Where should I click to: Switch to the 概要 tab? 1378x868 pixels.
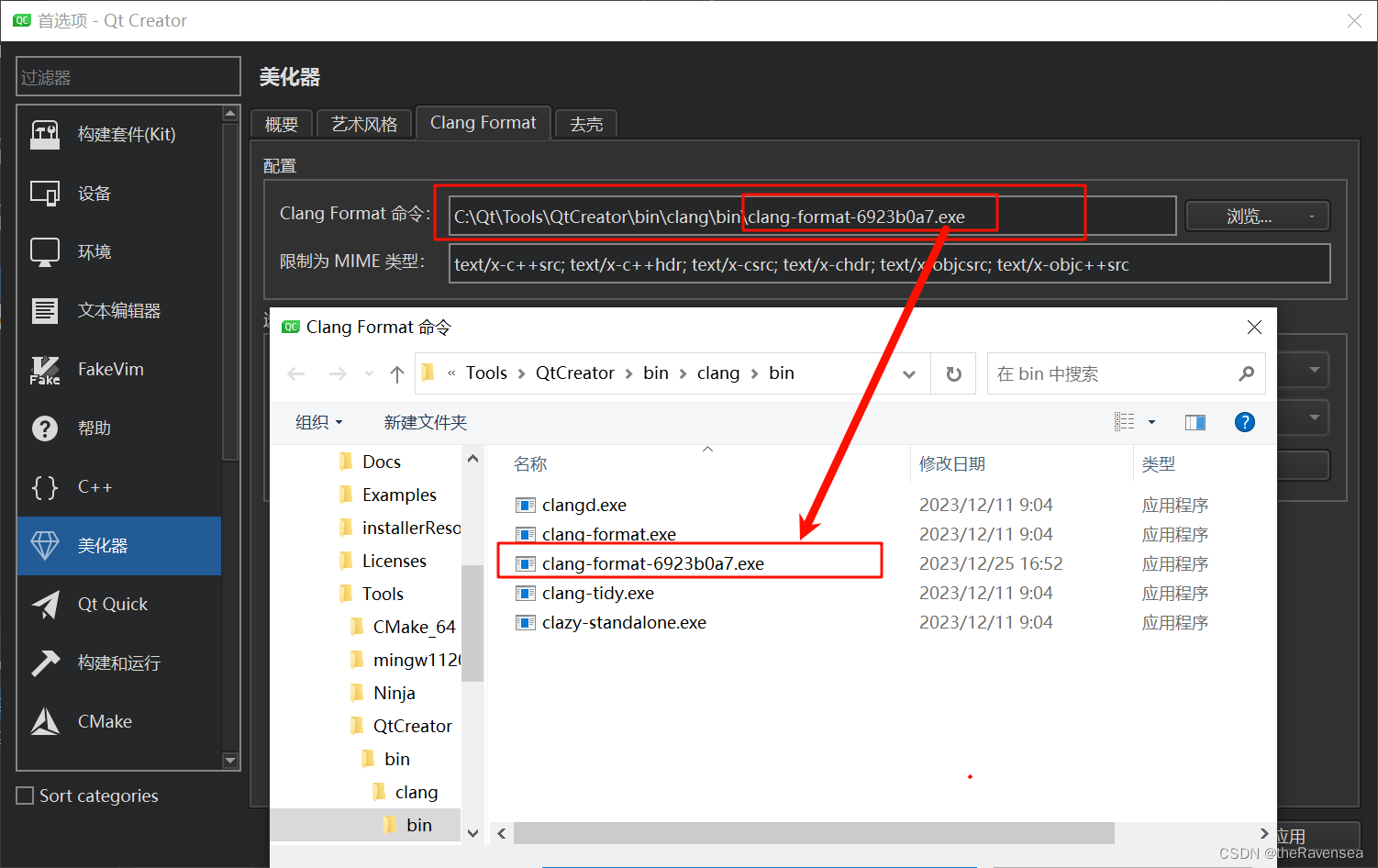282,124
